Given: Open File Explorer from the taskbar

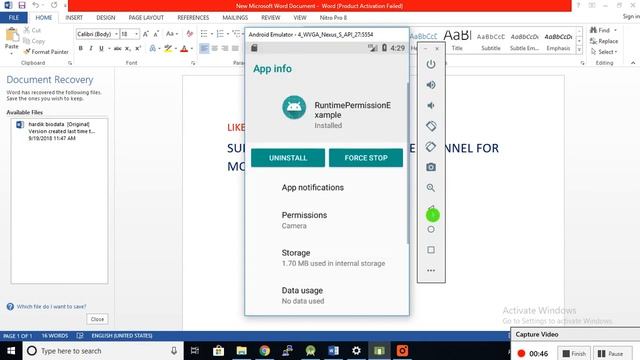Looking at the screenshot, I should [242, 351].
